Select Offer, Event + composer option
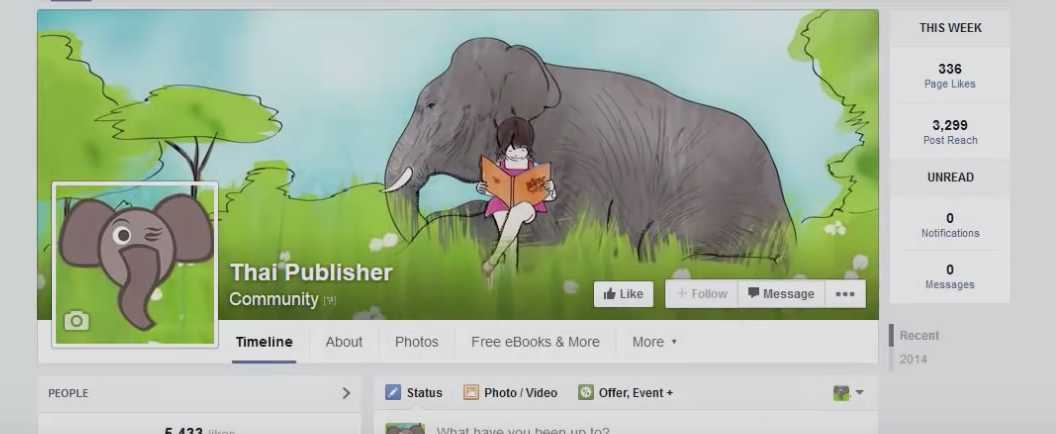Screen dimensions: 1056x434 [x=626, y=393]
